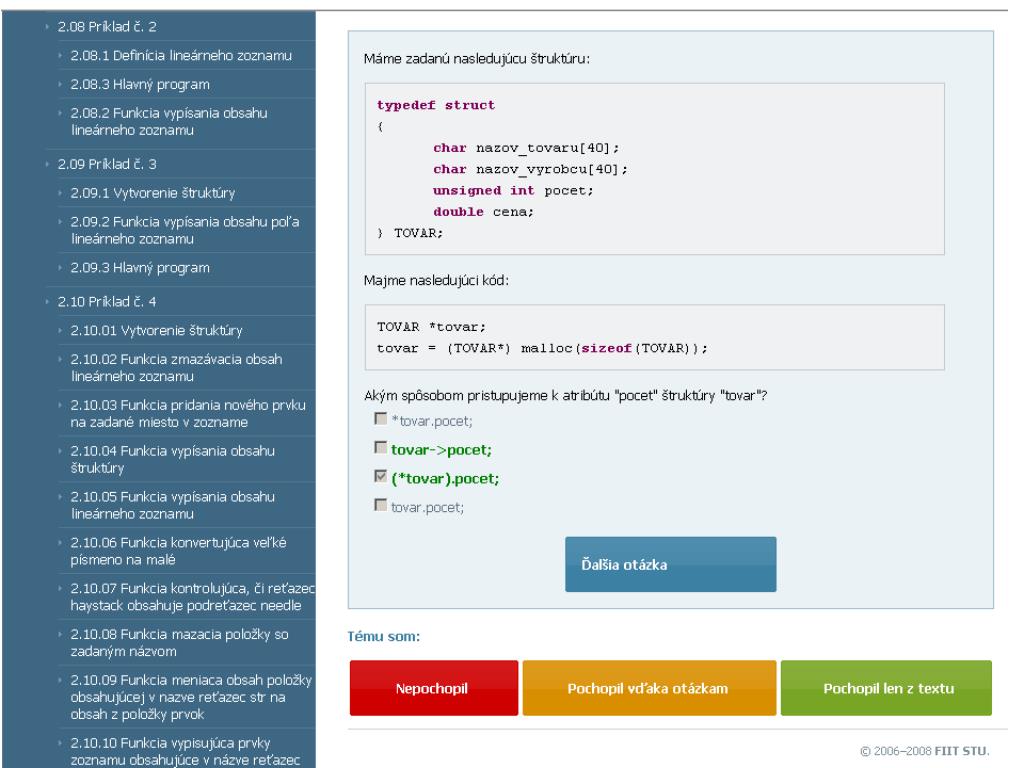Screen dimensions: 1024x768
Task: Go to 2.10.07 haystack and needle function
Action: [193, 597]
